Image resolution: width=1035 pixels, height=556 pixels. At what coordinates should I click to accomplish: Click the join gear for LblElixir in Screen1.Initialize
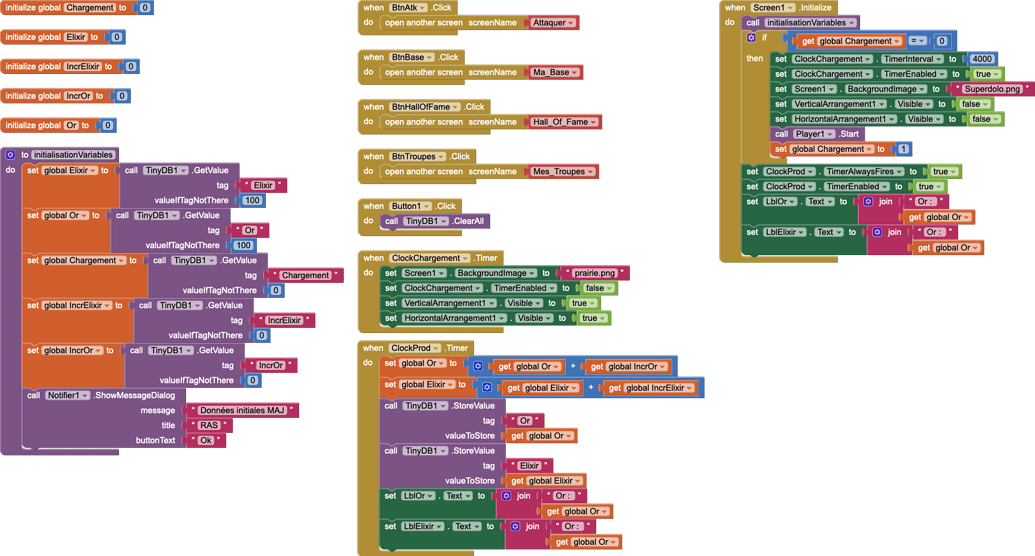coord(877,232)
